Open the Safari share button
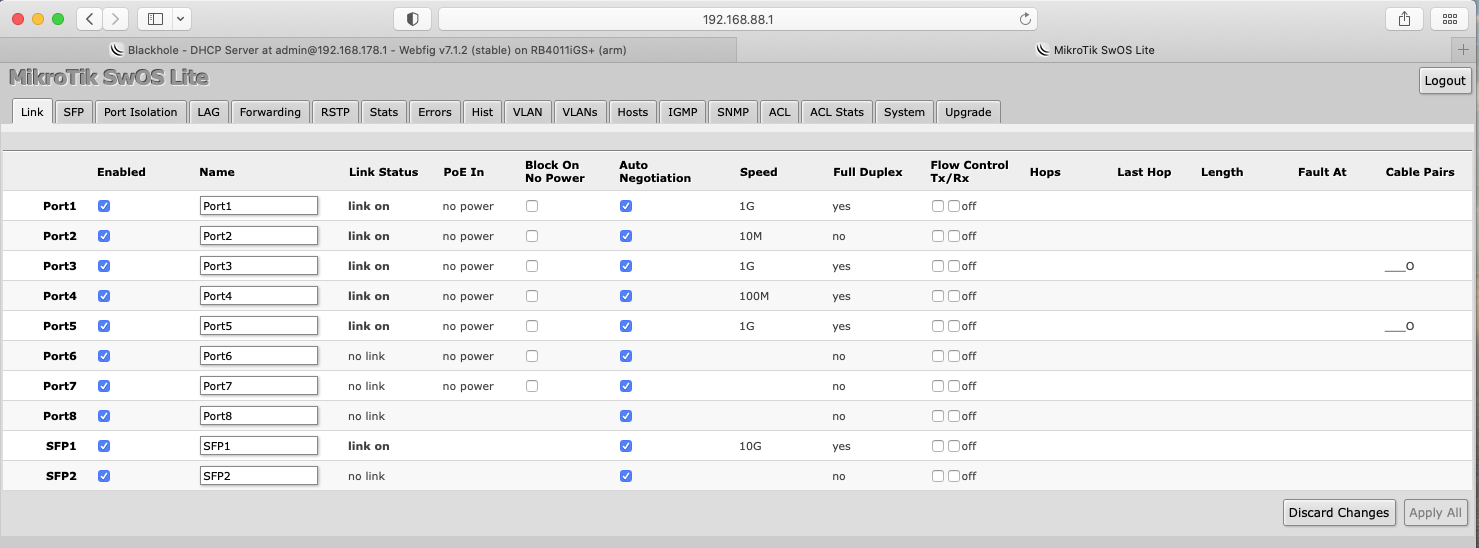The image size is (1479, 548). pos(1404,19)
